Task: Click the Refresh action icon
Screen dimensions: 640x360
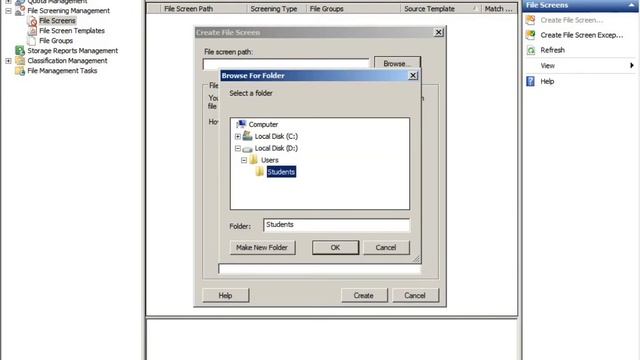Action: point(531,50)
